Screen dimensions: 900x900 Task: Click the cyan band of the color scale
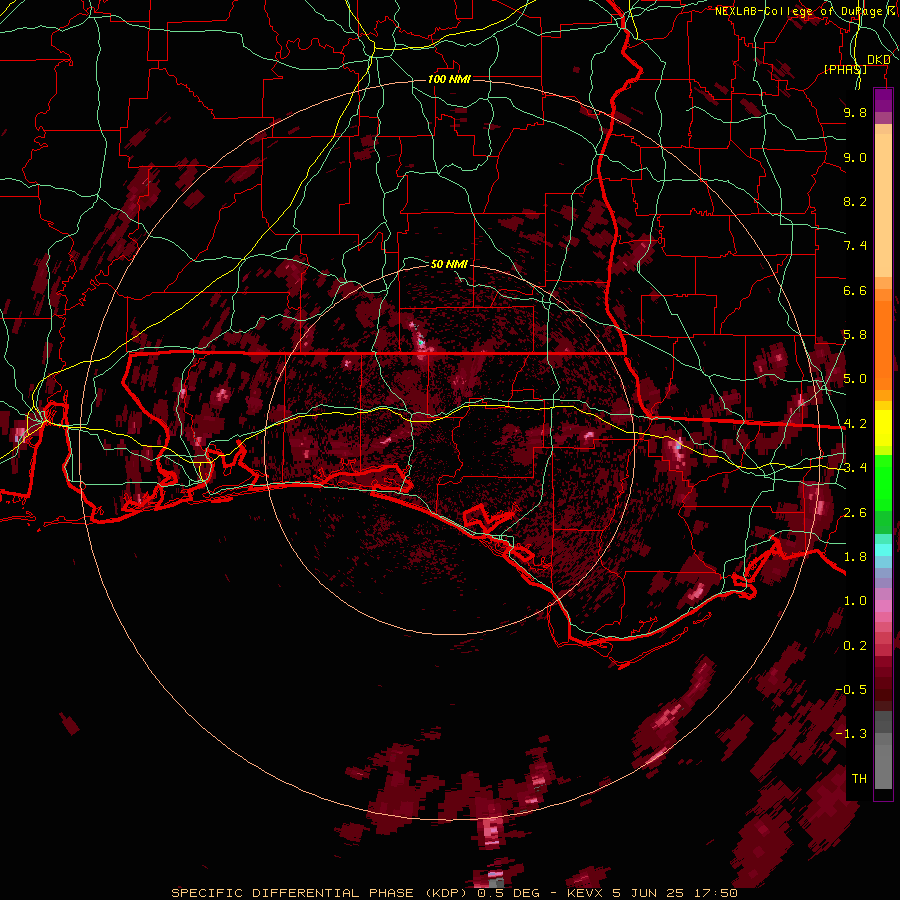[x=883, y=551]
